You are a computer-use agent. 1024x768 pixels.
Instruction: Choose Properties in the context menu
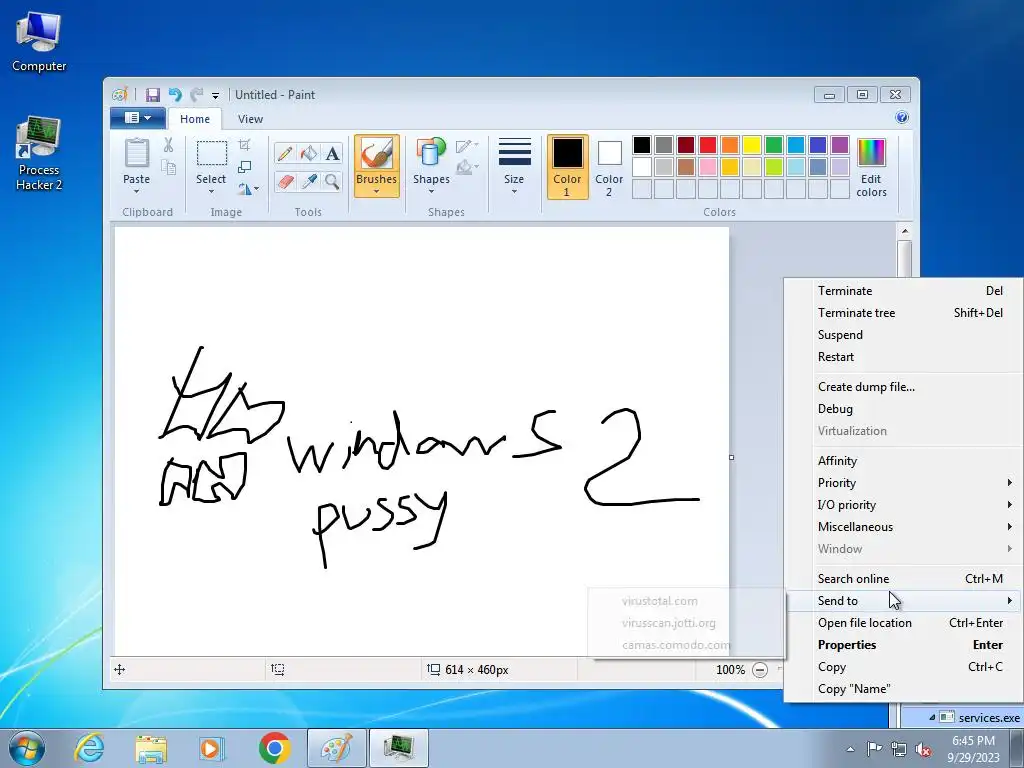pos(904,645)
